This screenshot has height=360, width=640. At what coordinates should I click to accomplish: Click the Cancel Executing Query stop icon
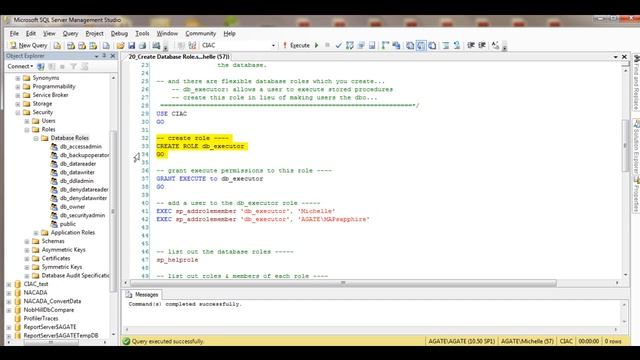327,45
